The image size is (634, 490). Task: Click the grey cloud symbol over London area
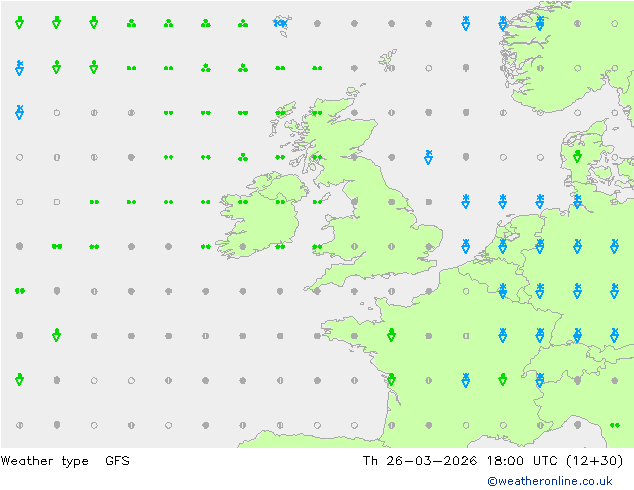(x=429, y=246)
